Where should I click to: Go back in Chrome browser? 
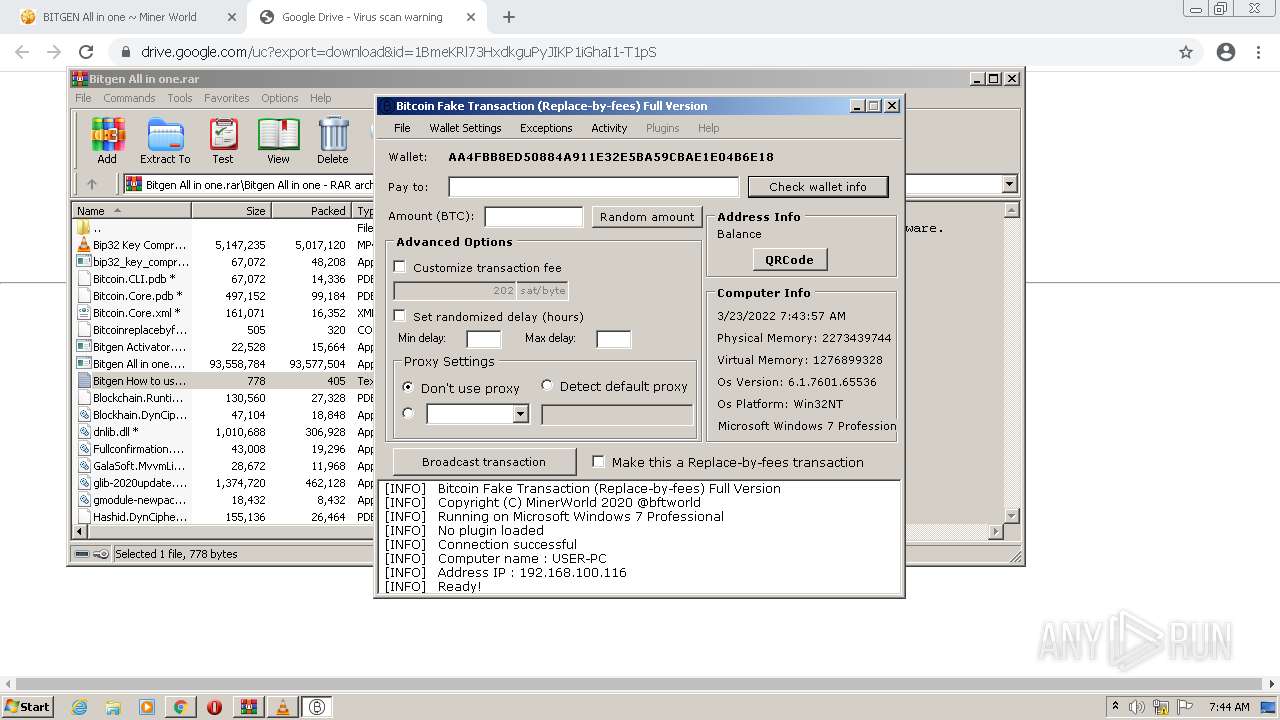click(22, 52)
